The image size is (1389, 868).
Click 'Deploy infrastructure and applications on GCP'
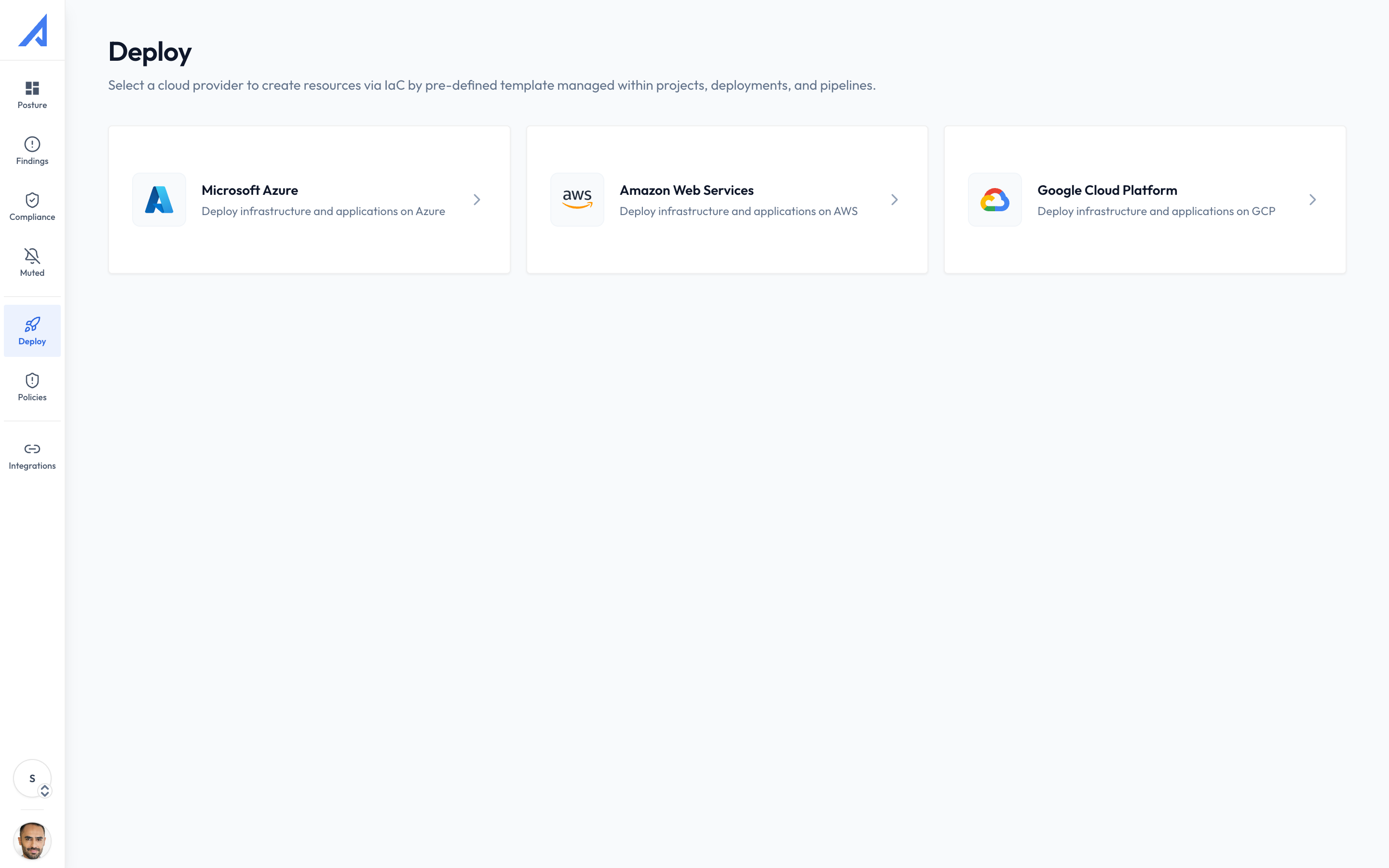[1156, 211]
